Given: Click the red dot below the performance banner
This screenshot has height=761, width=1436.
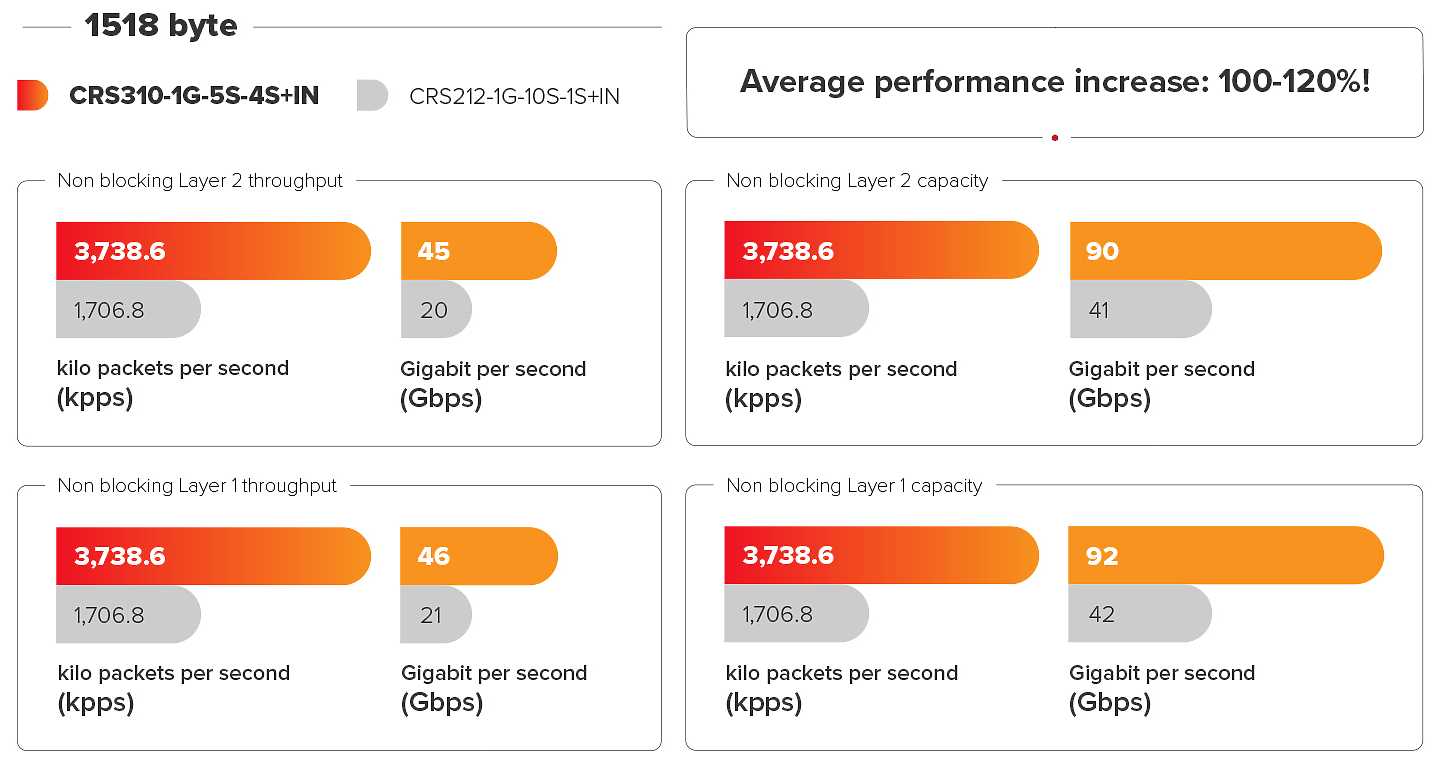Looking at the screenshot, I should (1055, 138).
